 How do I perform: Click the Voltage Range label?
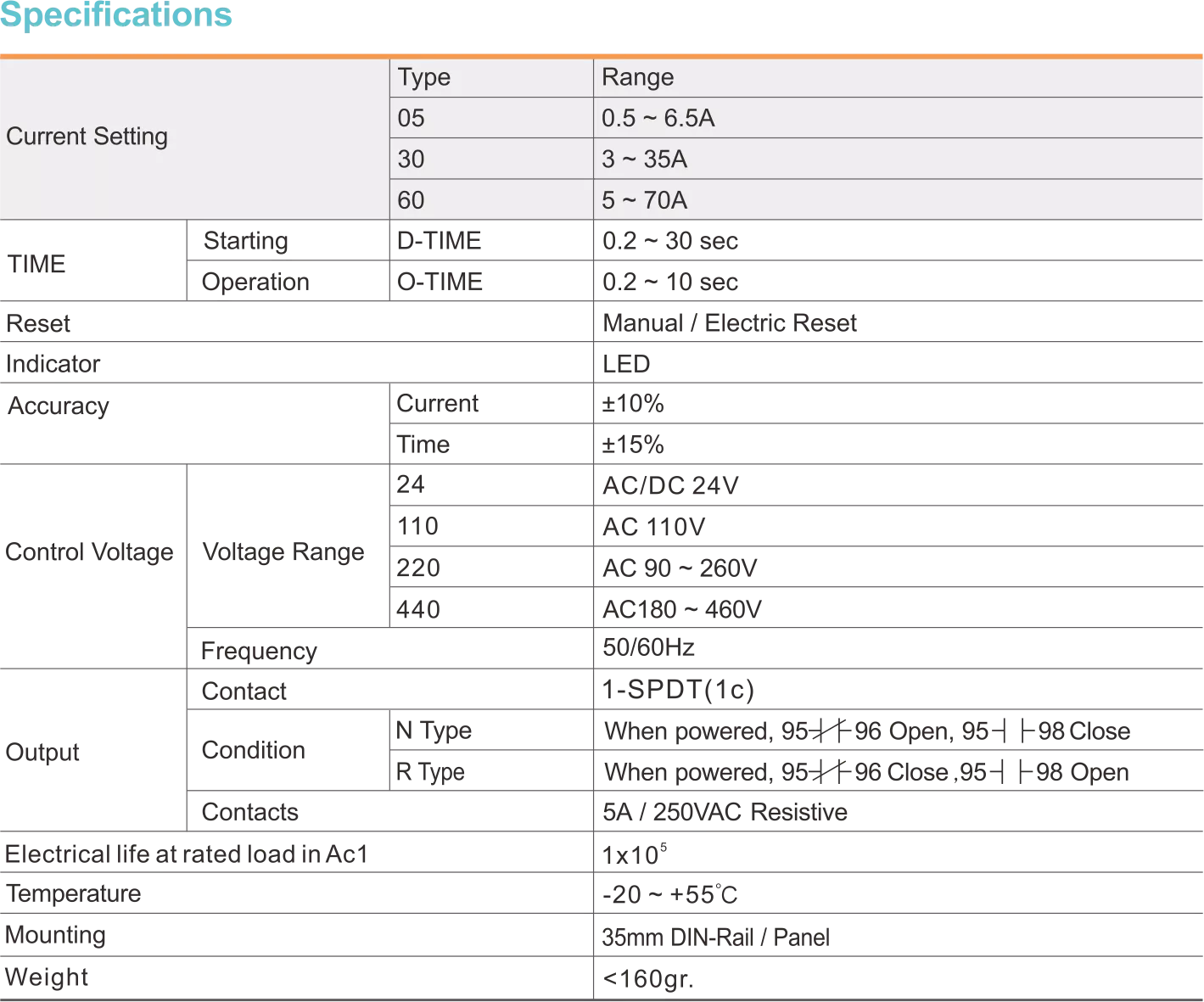coord(282,551)
